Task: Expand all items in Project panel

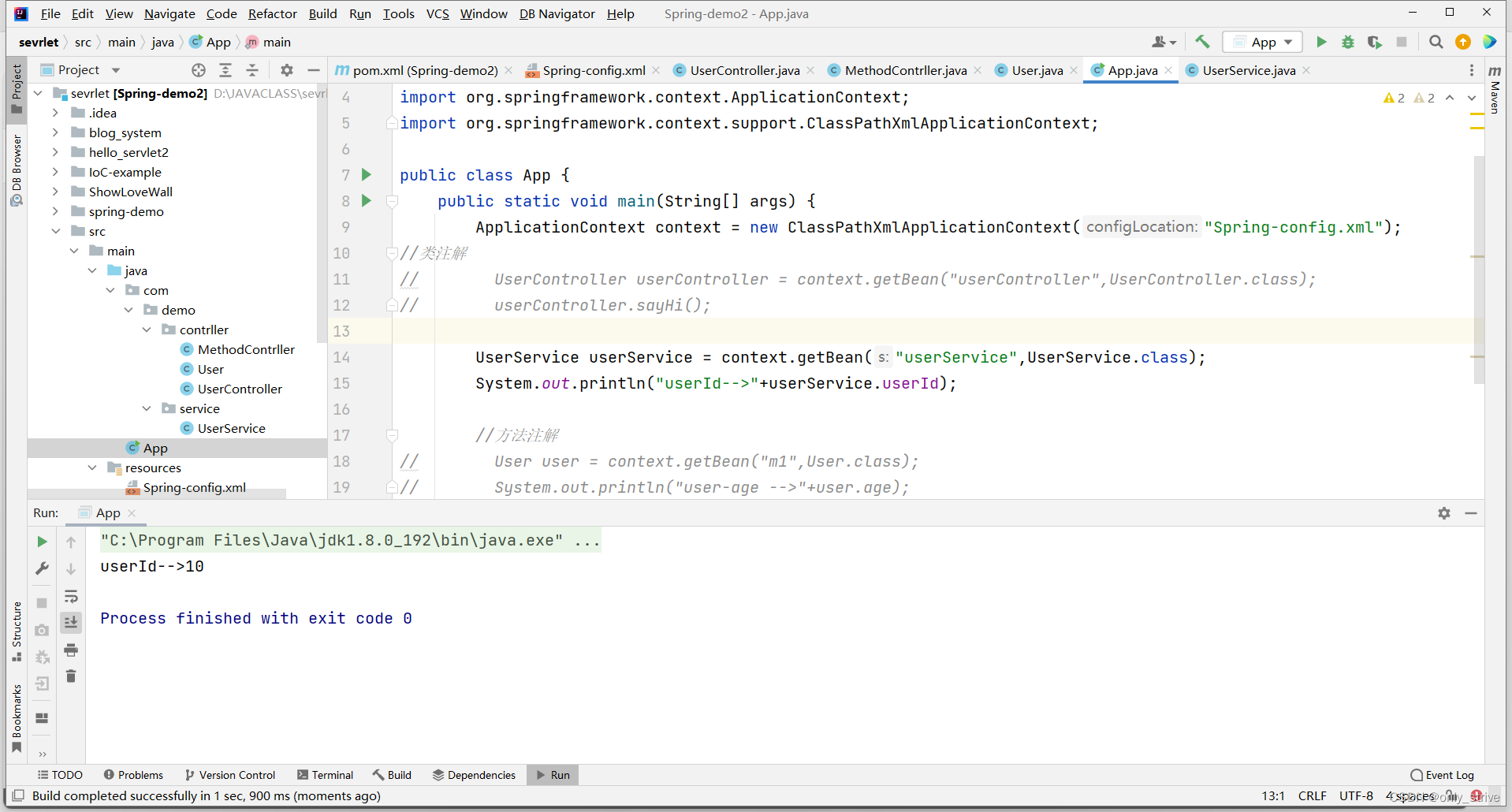Action: (225, 70)
